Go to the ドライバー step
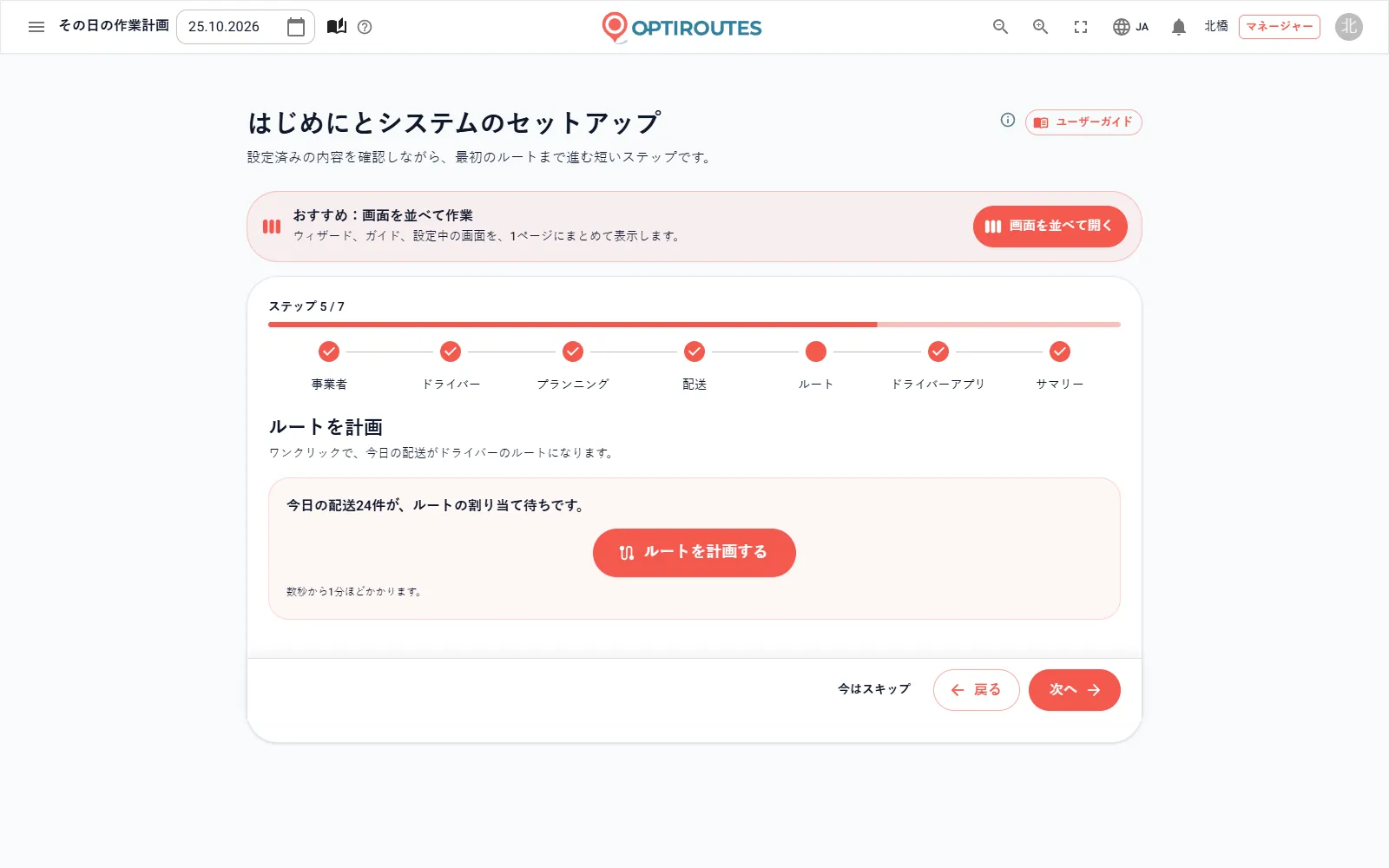 click(451, 365)
